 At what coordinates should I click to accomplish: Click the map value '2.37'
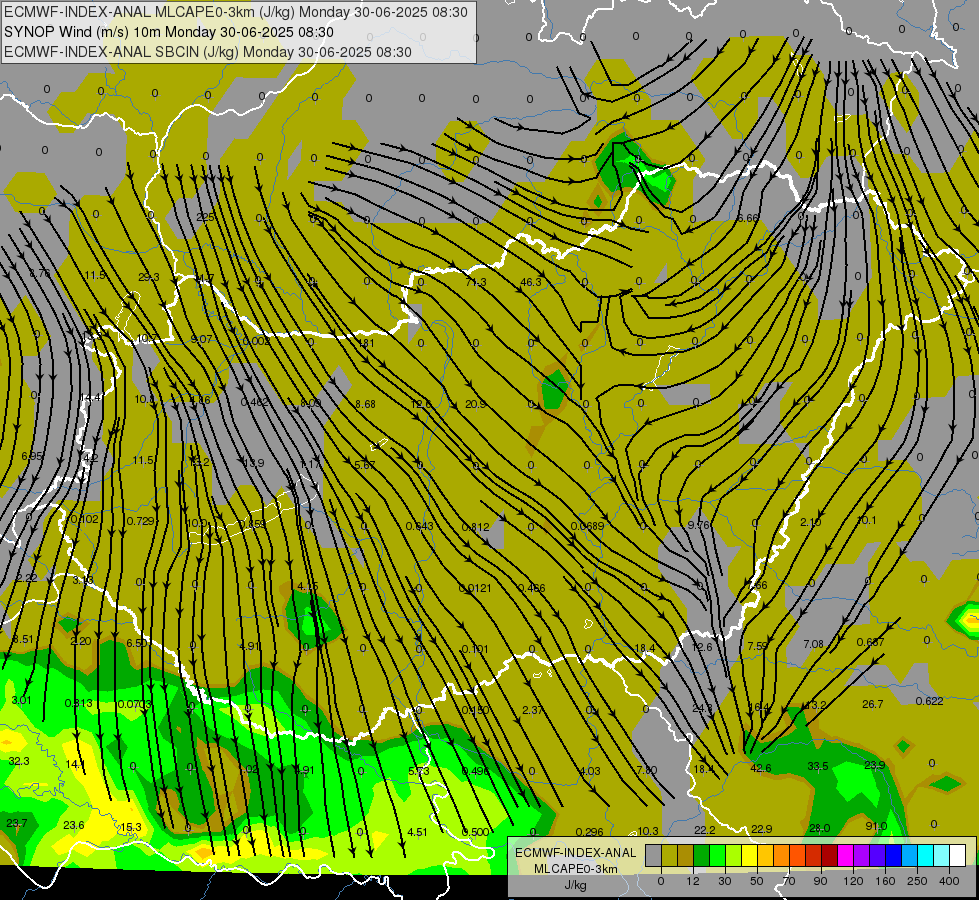point(533,710)
